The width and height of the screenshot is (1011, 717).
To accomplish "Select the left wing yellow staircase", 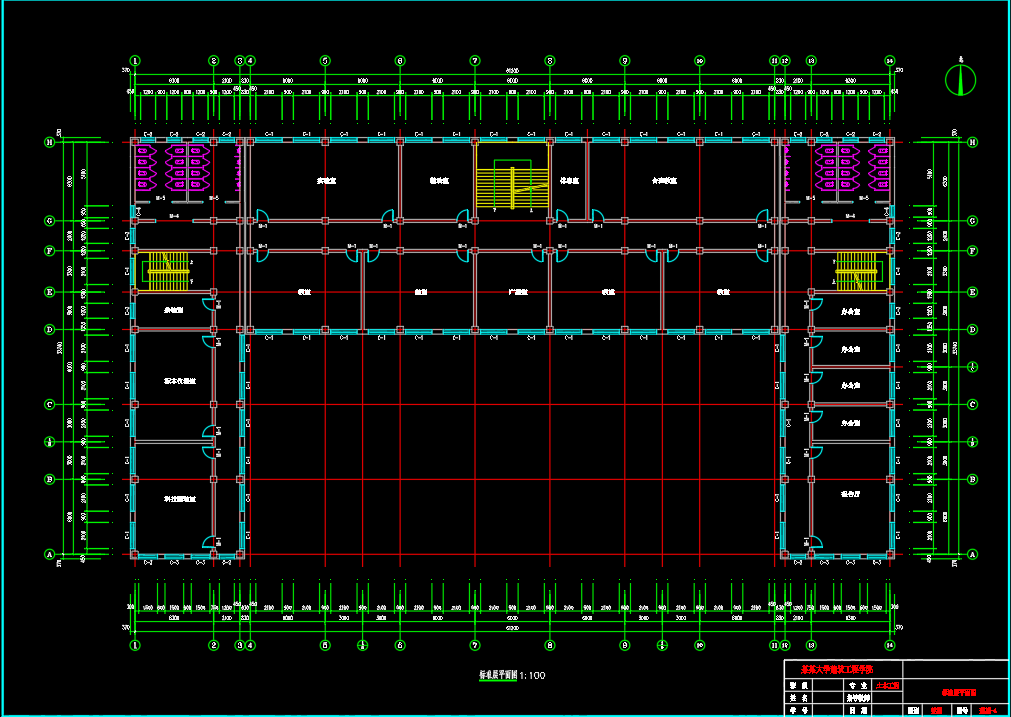I will (x=164, y=270).
